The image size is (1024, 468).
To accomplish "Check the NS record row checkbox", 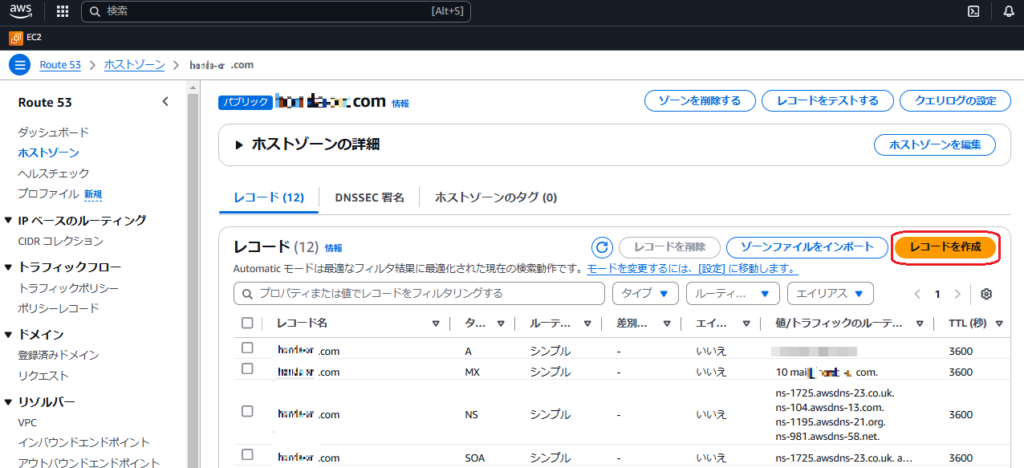I will click(247, 411).
